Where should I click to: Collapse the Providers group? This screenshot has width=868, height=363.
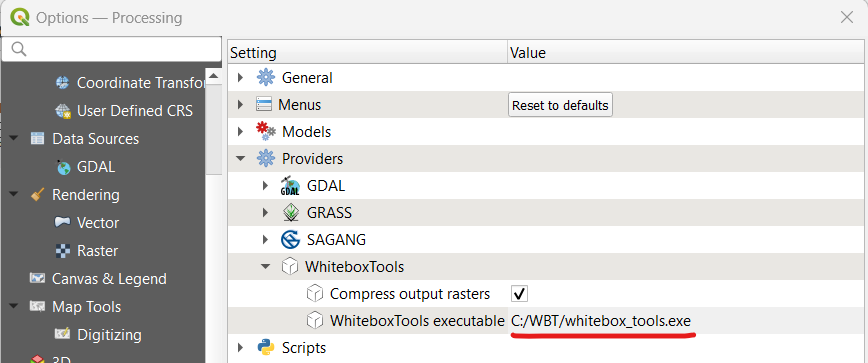pyautogui.click(x=240, y=159)
